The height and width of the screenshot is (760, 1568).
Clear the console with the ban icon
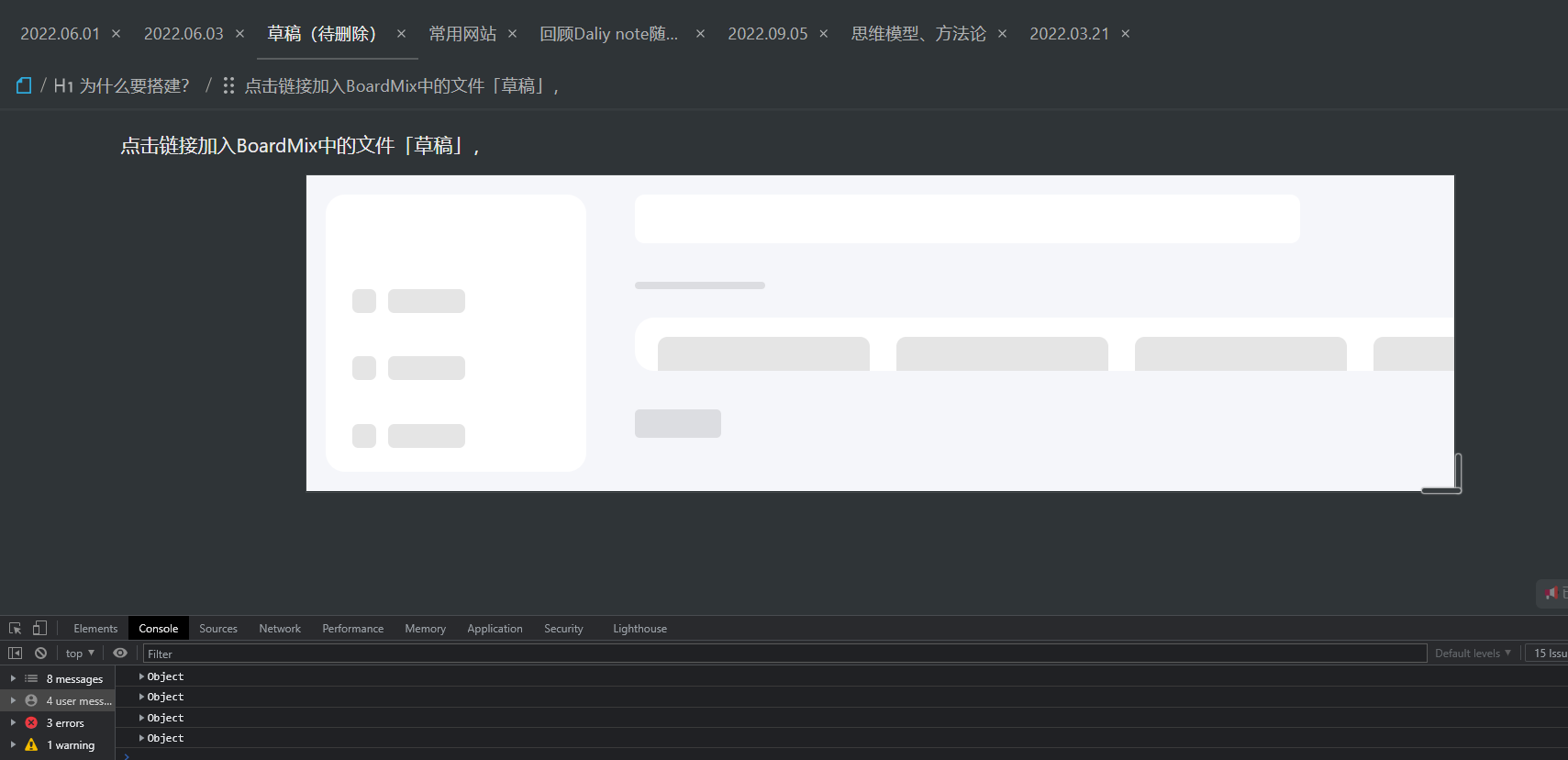pos(40,654)
